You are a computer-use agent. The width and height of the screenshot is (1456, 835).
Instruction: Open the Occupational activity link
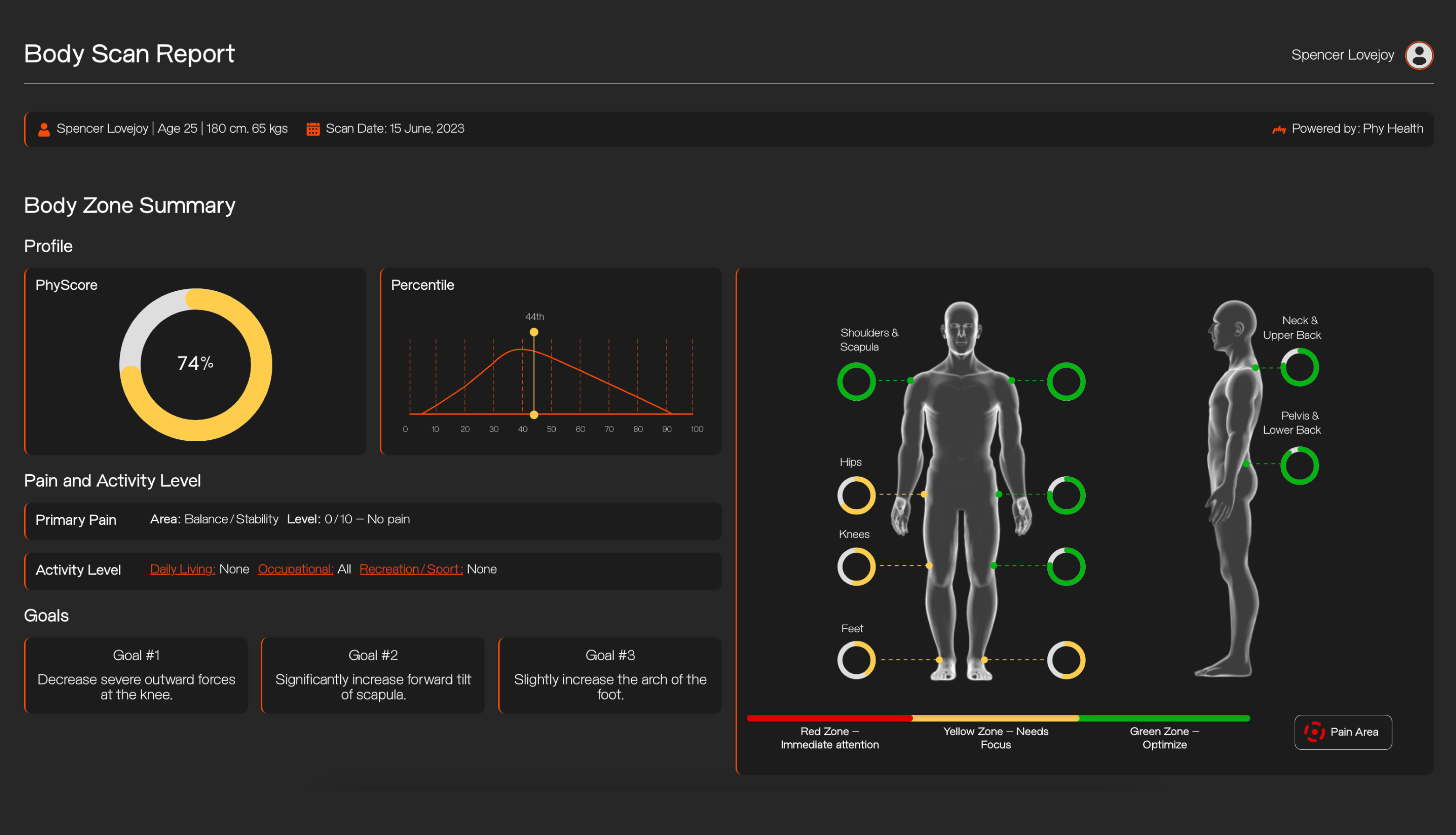click(295, 569)
